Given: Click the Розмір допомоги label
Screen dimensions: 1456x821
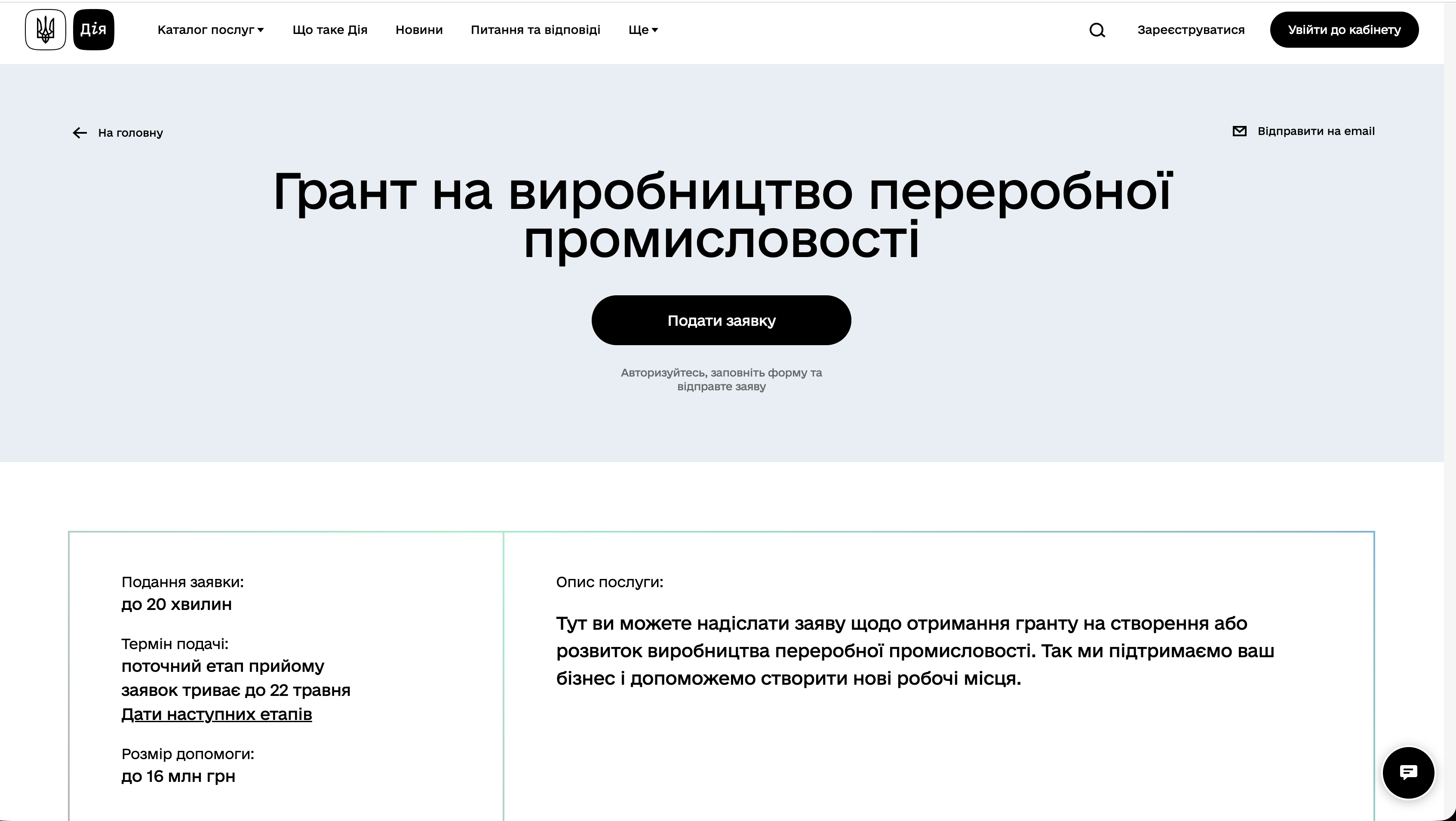Looking at the screenshot, I should [x=187, y=754].
